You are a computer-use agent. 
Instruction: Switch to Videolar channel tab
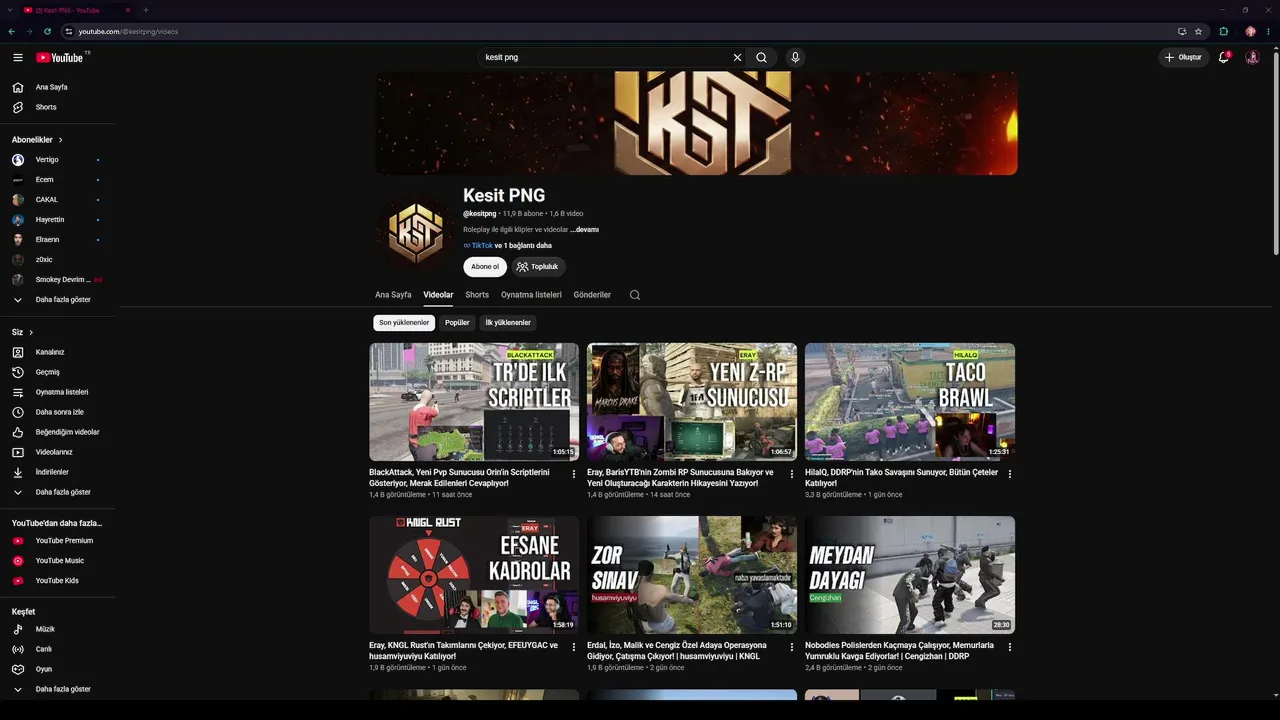pos(438,295)
